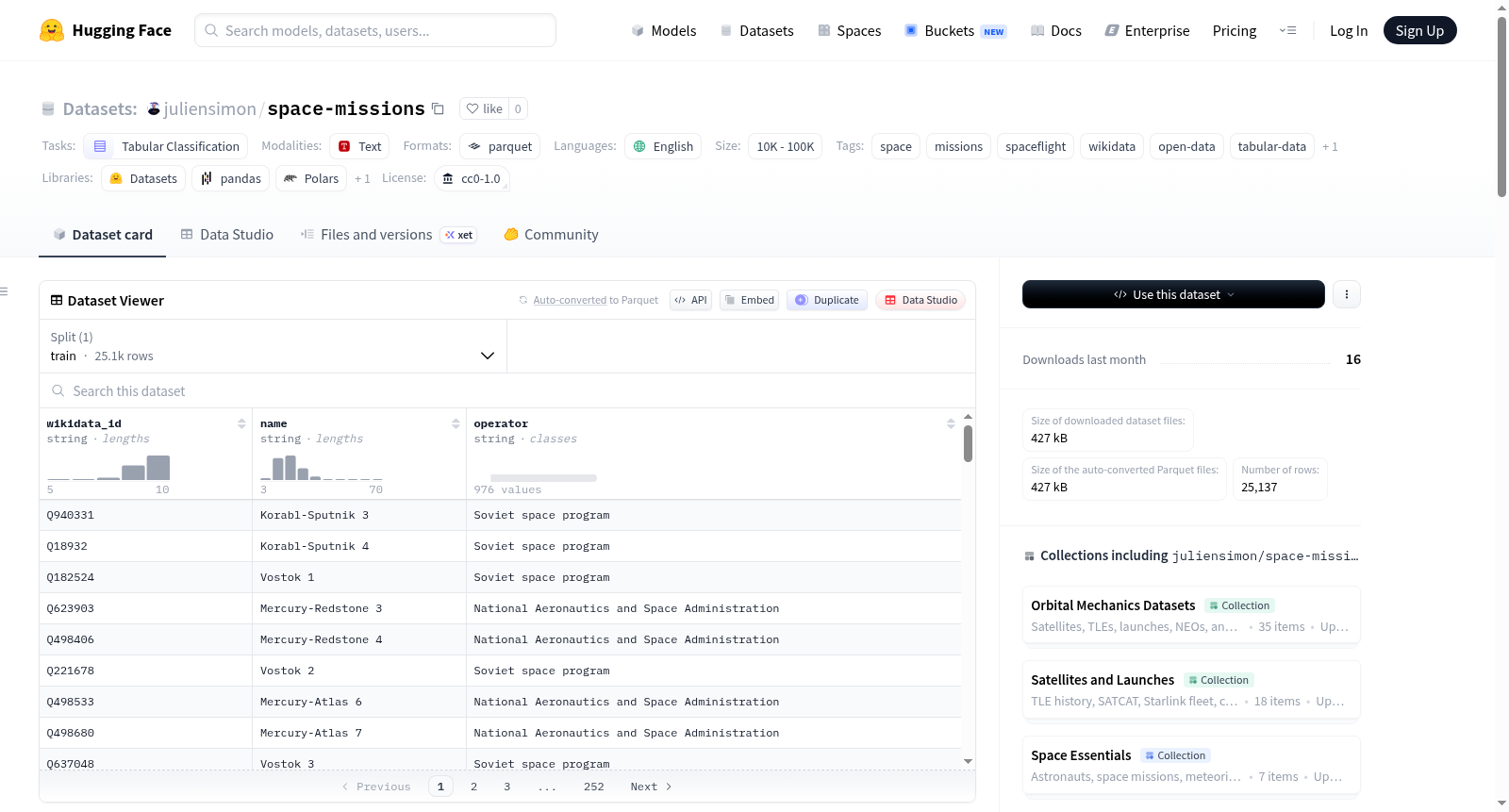The image size is (1509, 812).
Task: Click the page vertical scrollbar
Action: [x=1501, y=107]
